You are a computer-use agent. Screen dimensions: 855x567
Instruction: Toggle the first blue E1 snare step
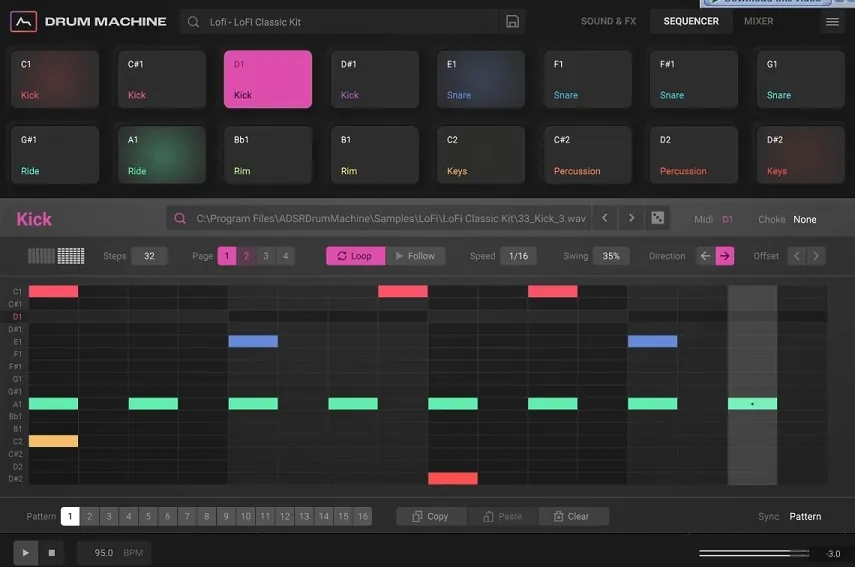253,341
